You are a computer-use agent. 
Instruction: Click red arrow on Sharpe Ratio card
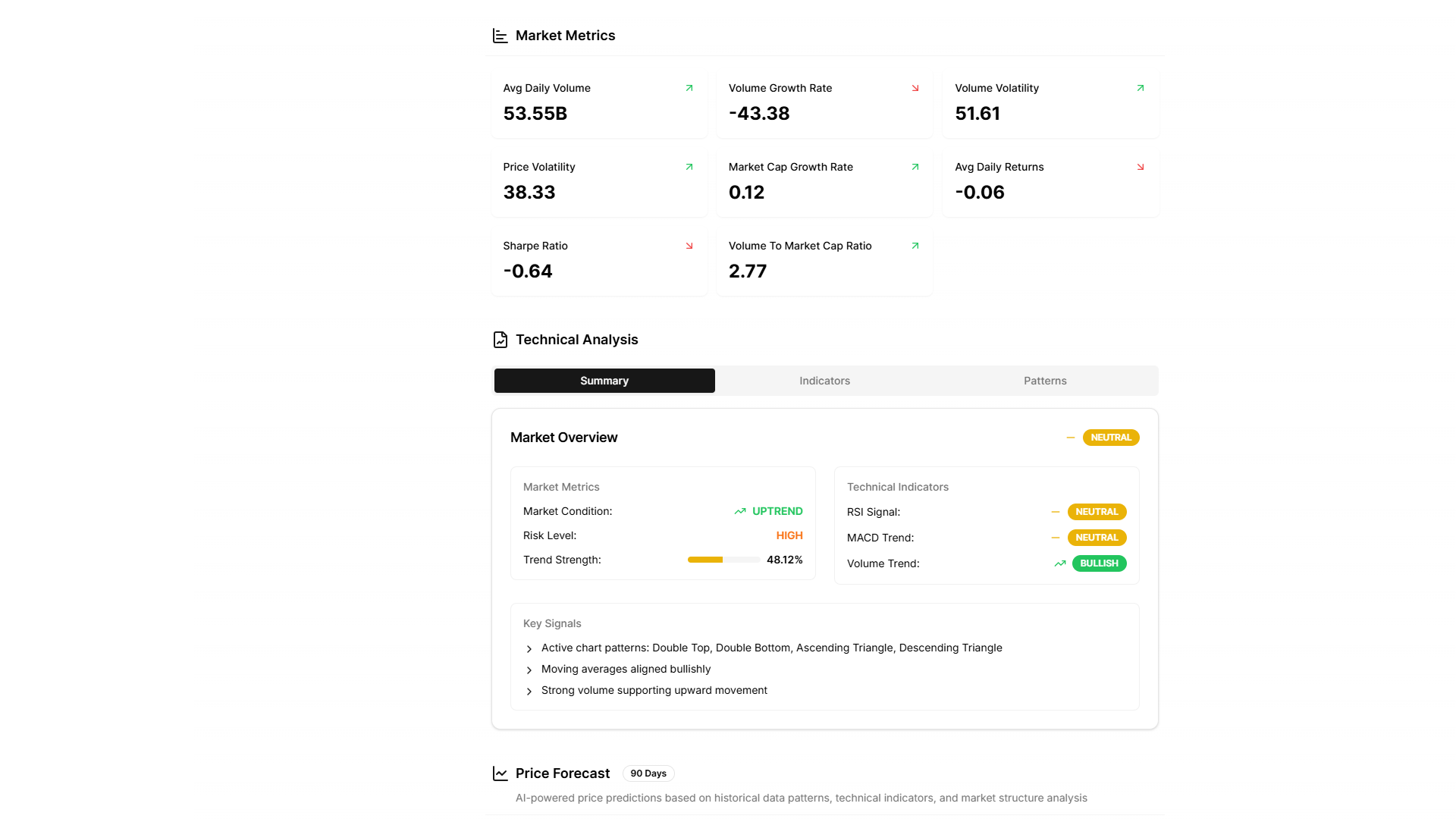[689, 246]
